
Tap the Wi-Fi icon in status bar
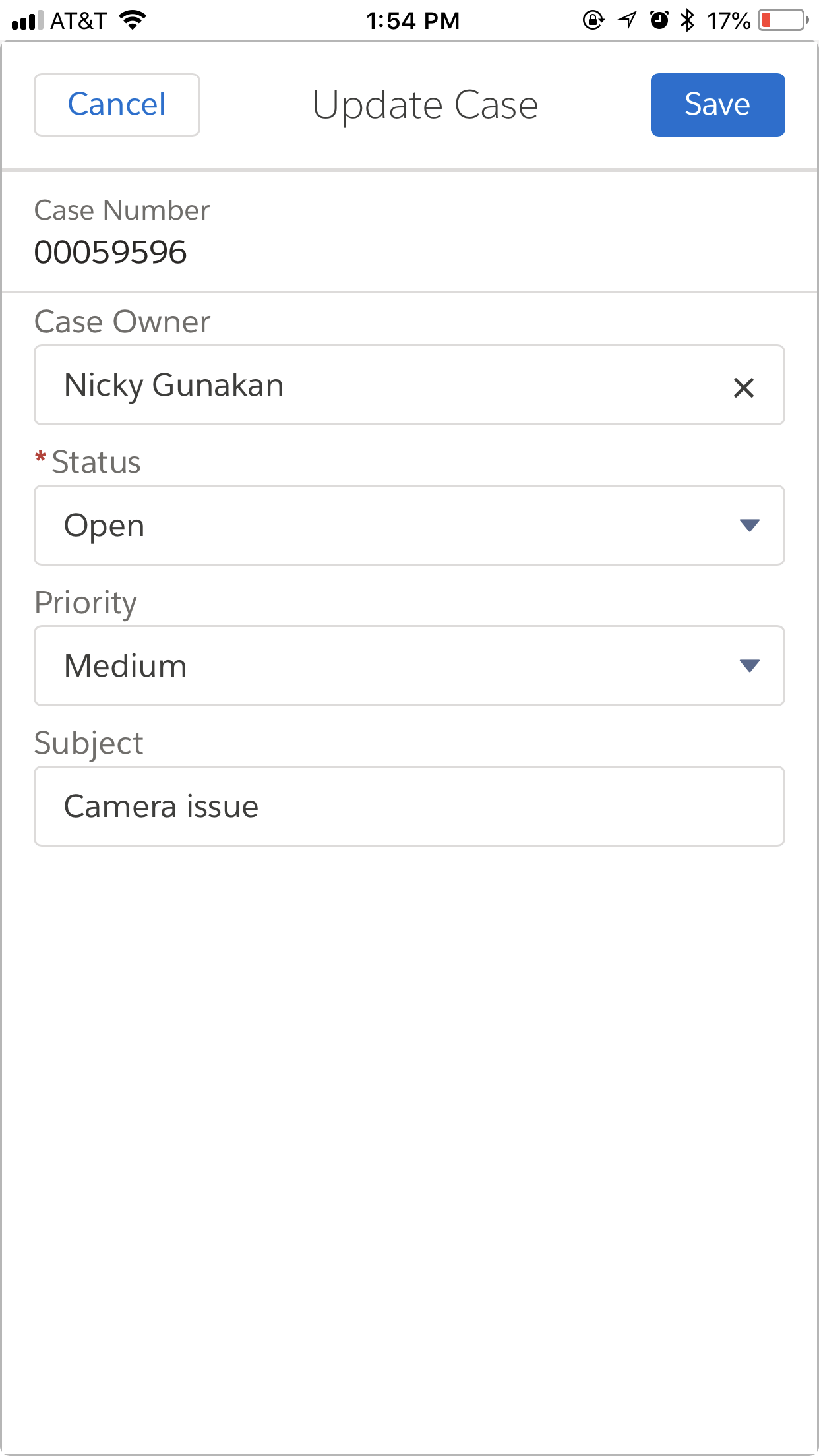point(133,20)
